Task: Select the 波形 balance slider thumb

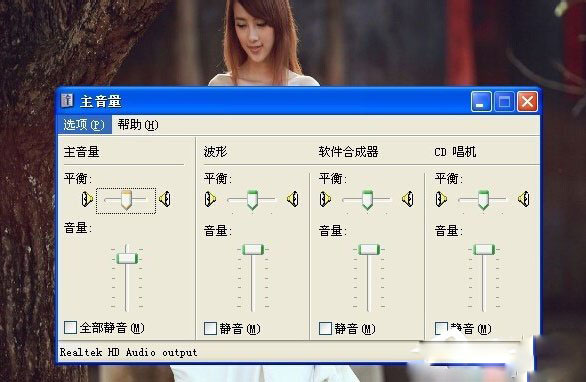Action: point(253,200)
